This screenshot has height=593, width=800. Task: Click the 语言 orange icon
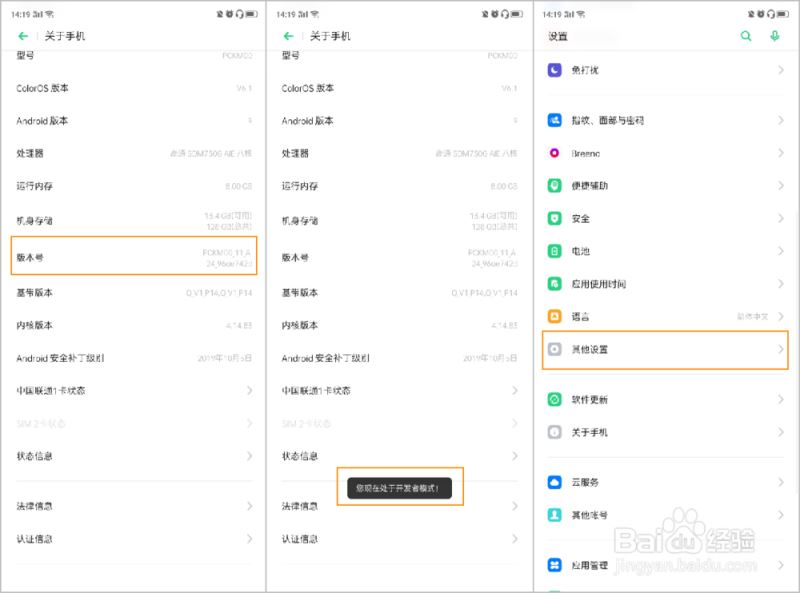555,316
